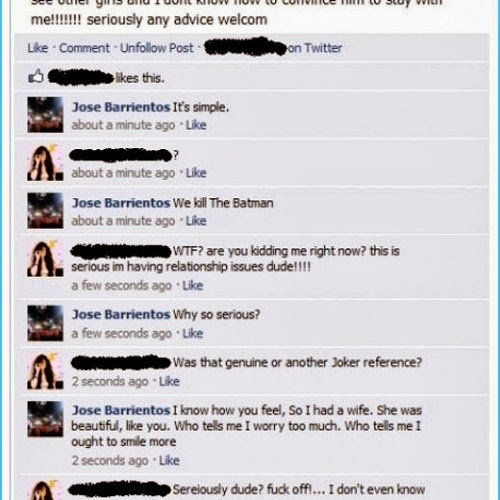Like the "Joker reference?" comment
This screenshot has height=500, width=500.
pos(169,381)
